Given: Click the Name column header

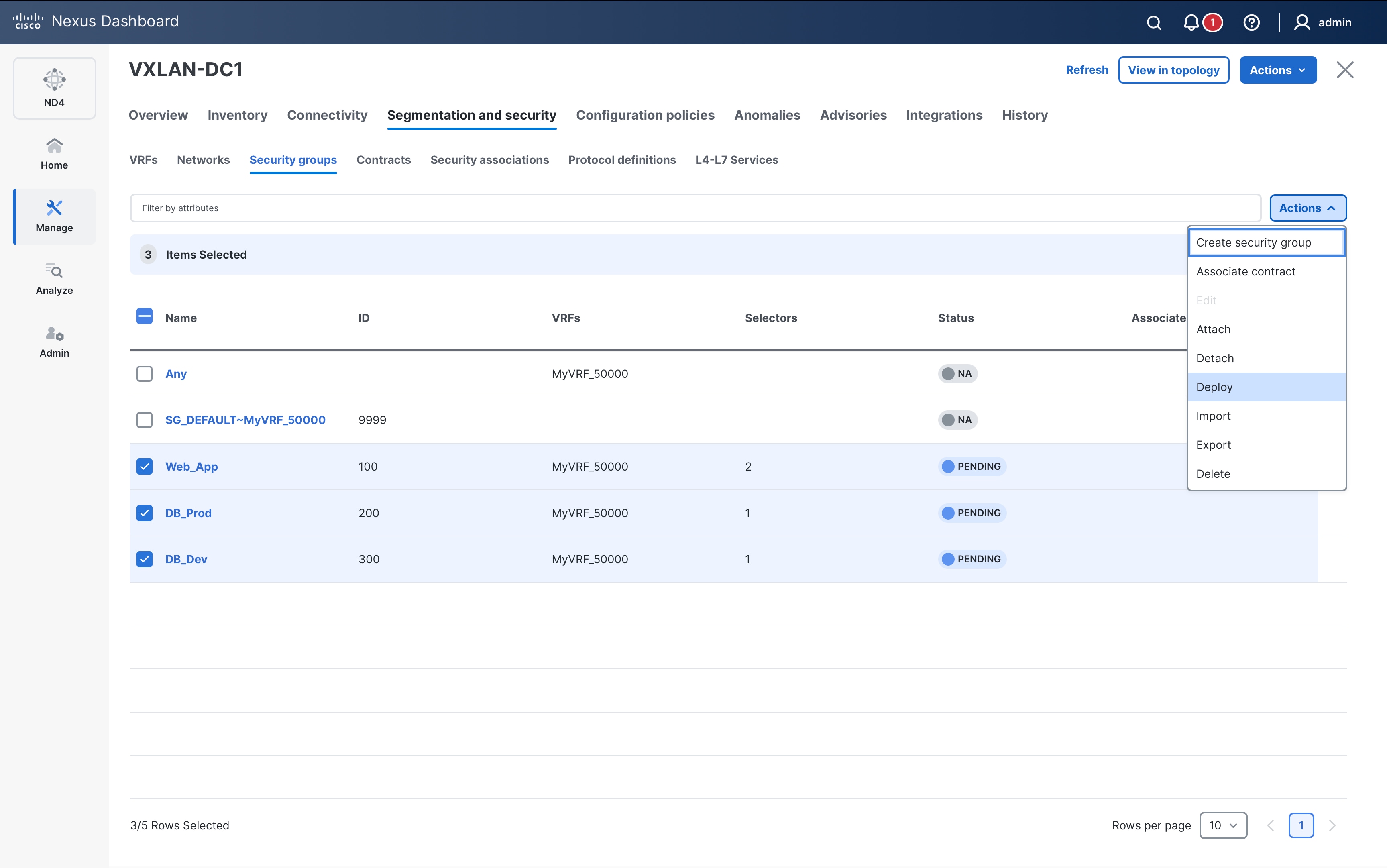Looking at the screenshot, I should 181,318.
